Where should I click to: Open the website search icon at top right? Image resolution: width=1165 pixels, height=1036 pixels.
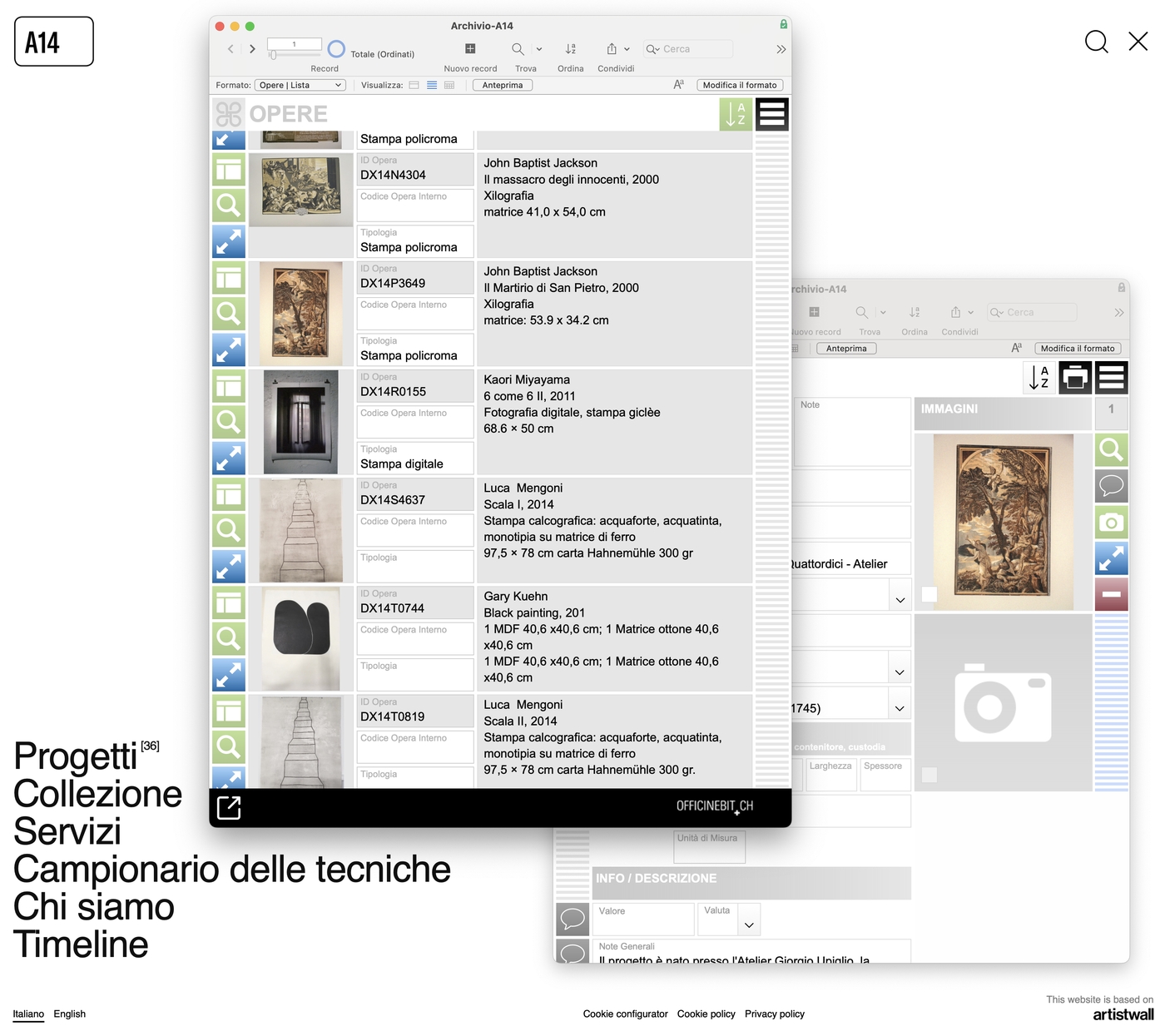[1097, 42]
